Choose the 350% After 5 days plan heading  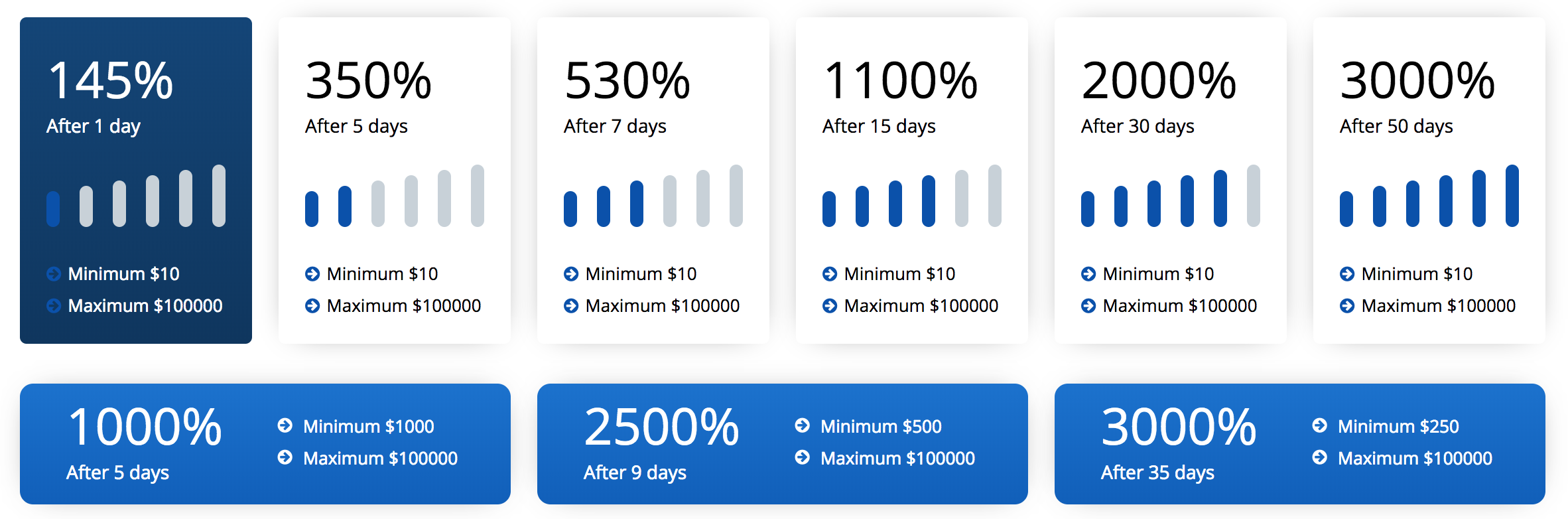[368, 81]
